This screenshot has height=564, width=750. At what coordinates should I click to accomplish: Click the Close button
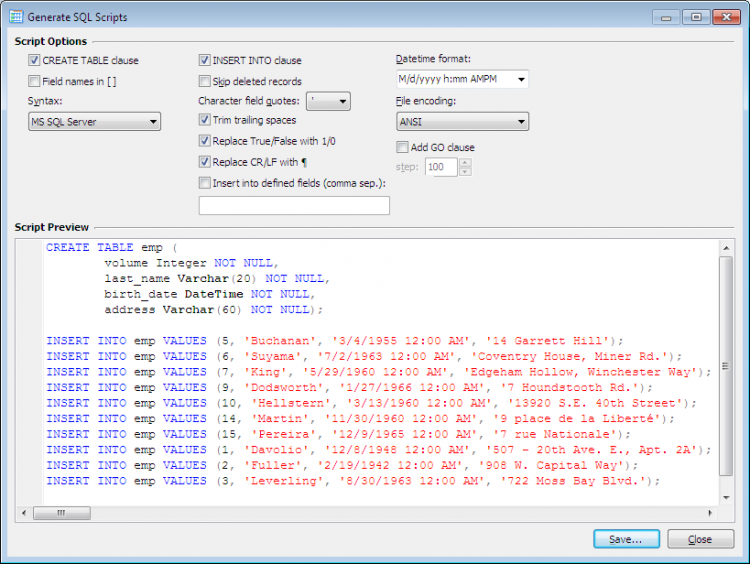700,539
